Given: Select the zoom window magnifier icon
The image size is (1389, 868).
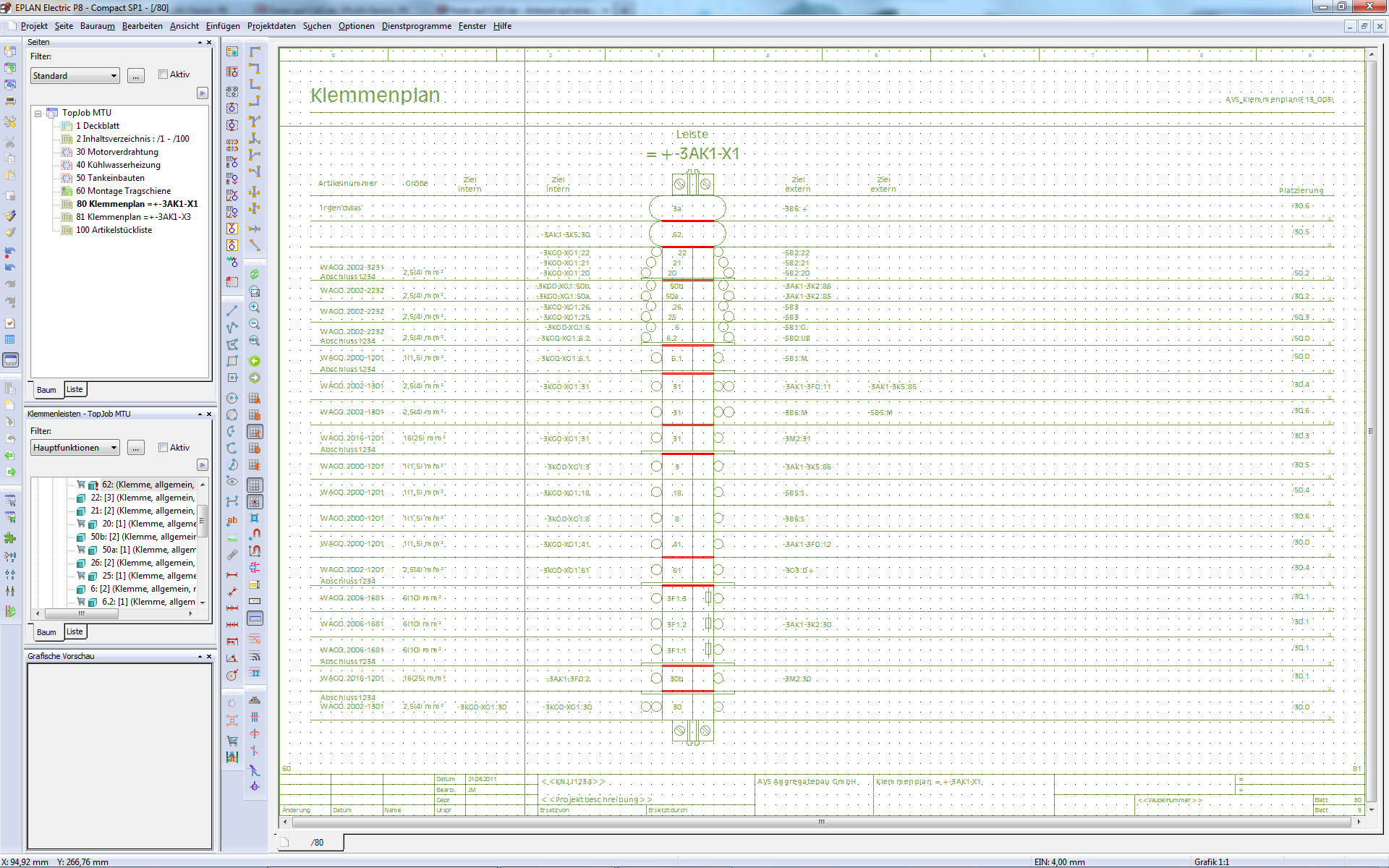Looking at the screenshot, I should pyautogui.click(x=255, y=291).
